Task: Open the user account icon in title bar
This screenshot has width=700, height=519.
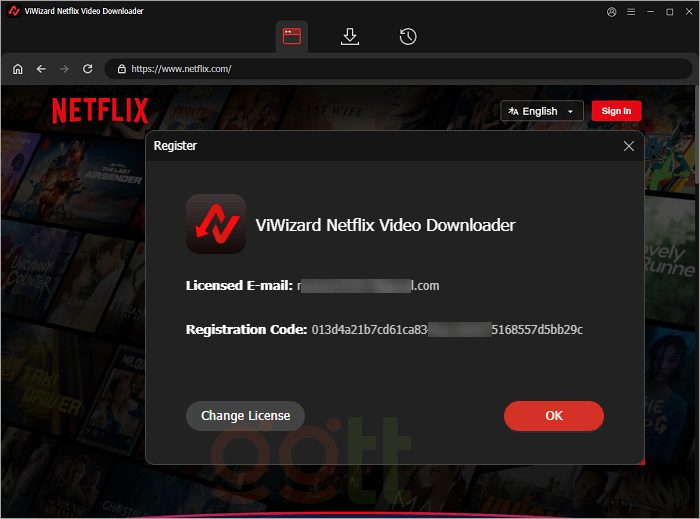Action: tap(611, 11)
